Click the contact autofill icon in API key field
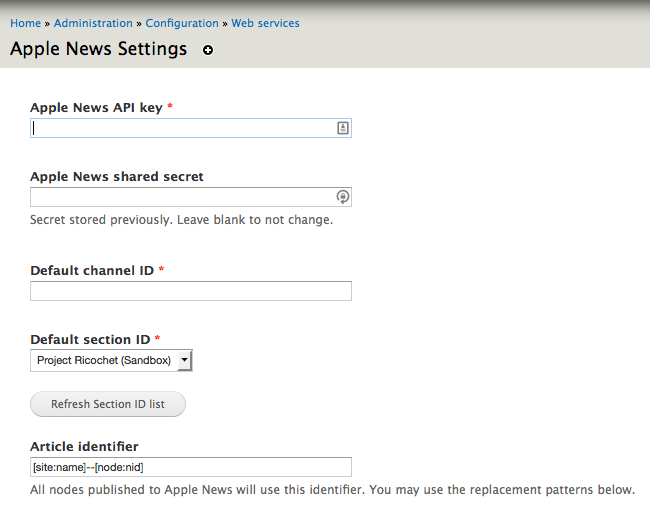 [342, 128]
